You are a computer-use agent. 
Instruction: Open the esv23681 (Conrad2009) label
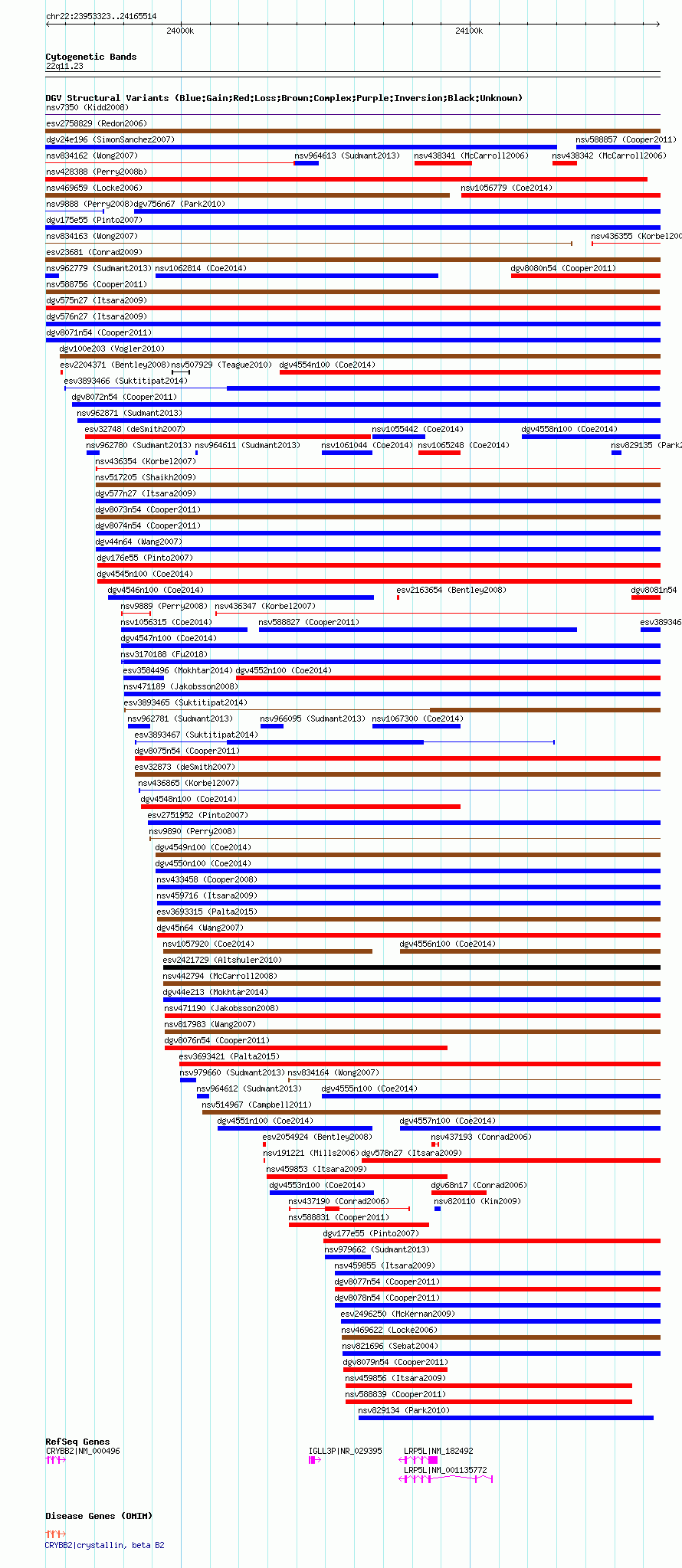[x=93, y=252]
